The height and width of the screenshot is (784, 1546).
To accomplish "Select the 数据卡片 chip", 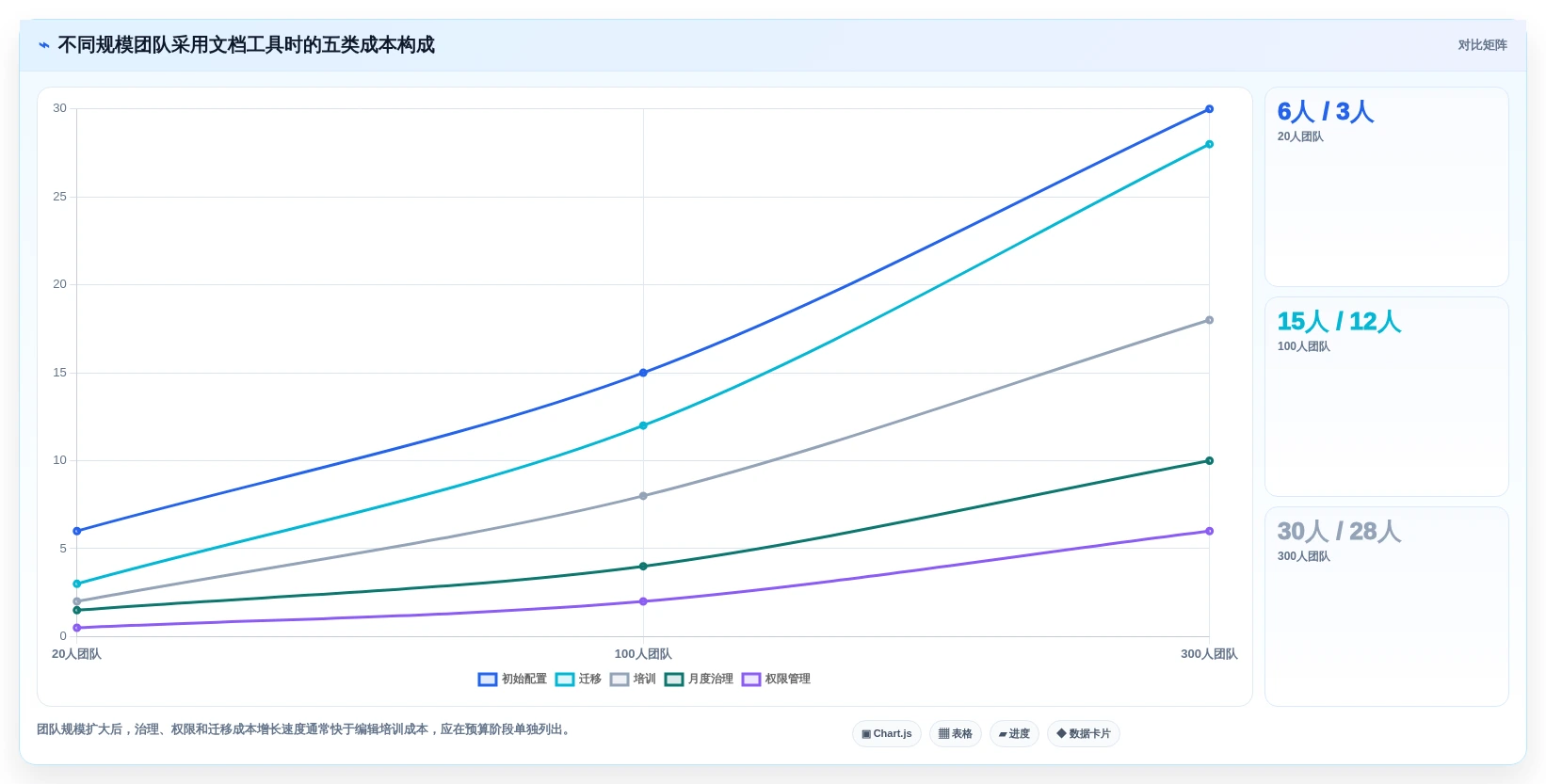I will [1083, 734].
